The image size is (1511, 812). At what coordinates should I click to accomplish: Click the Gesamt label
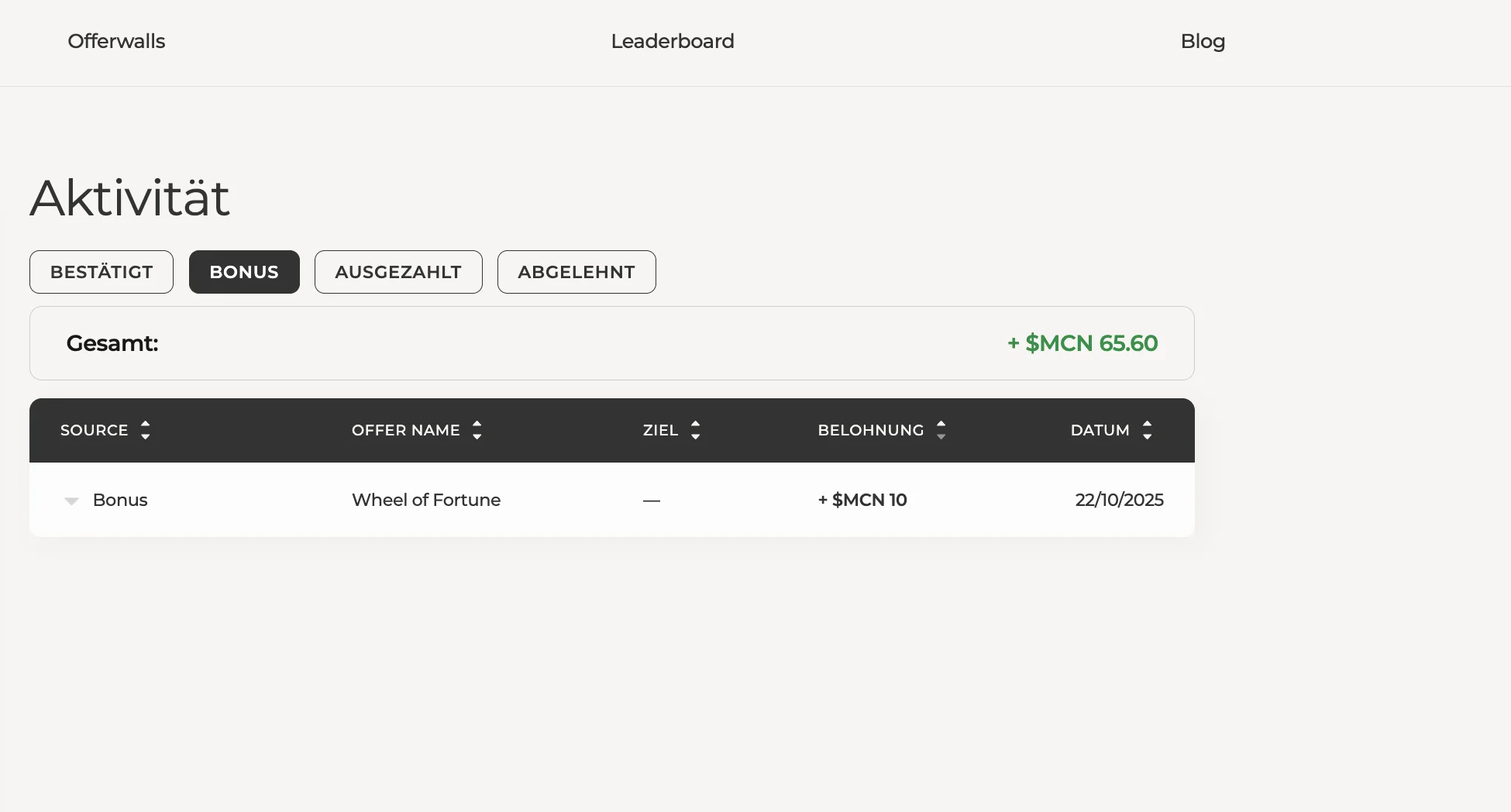pyautogui.click(x=112, y=343)
